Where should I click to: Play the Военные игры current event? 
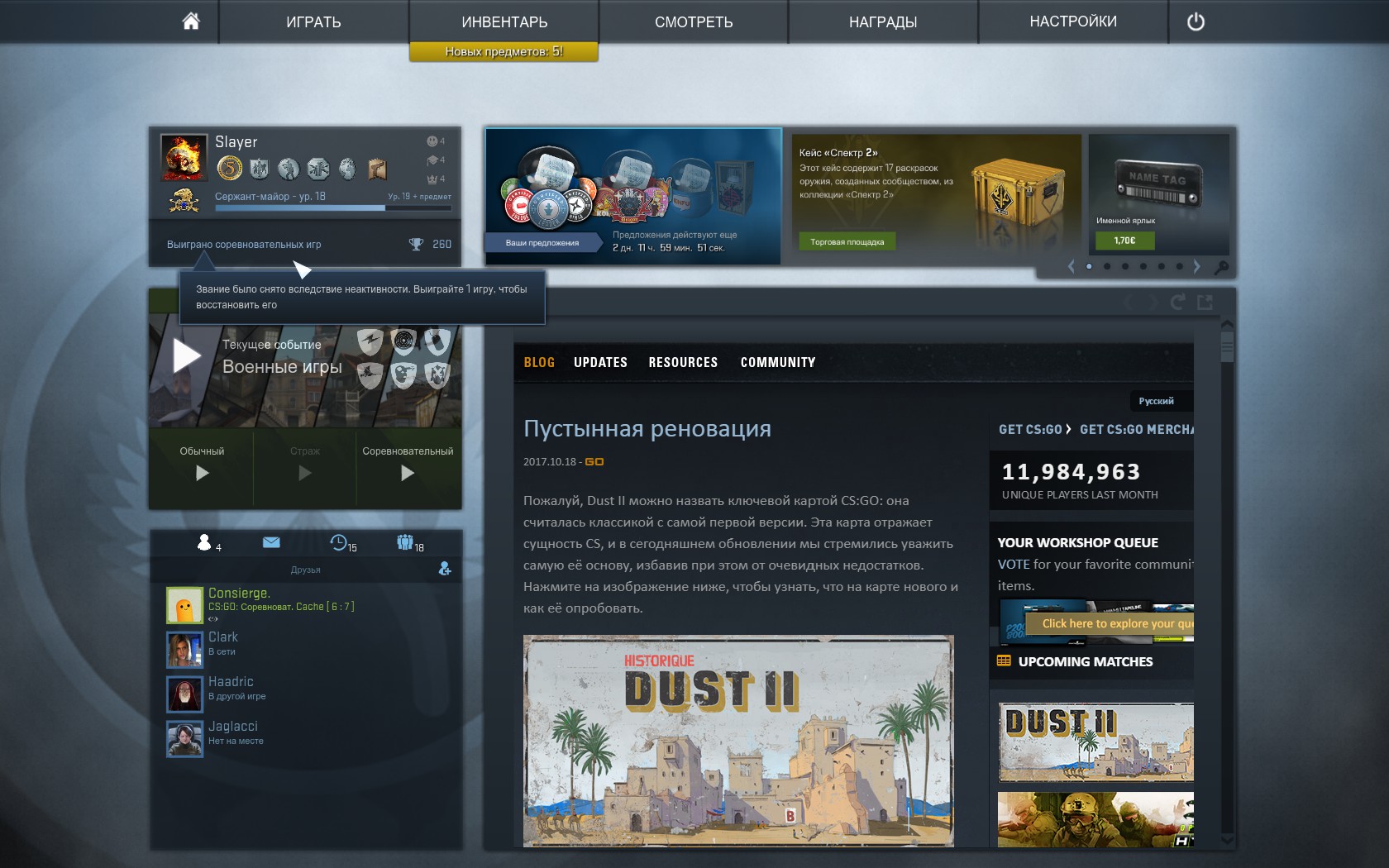click(x=187, y=356)
